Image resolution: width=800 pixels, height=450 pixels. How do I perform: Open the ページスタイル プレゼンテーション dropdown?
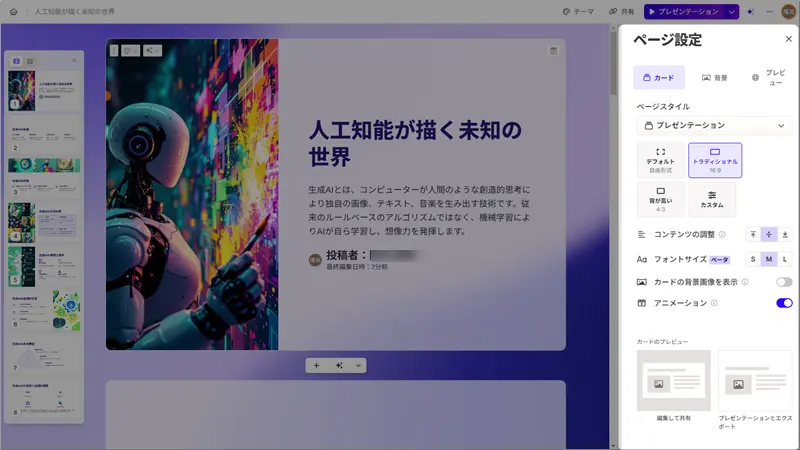pos(714,125)
